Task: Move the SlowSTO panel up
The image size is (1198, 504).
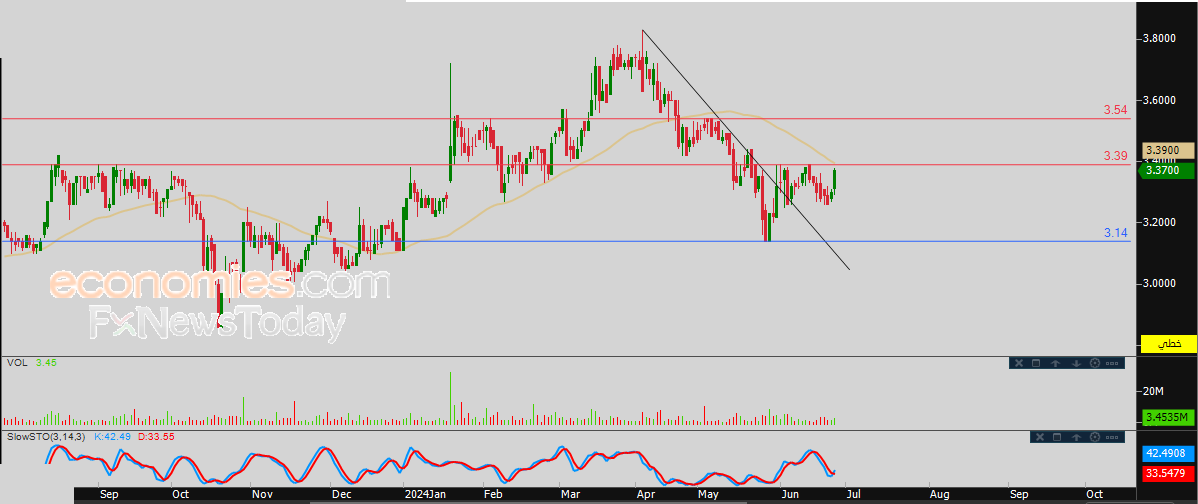Action: pos(1077,437)
